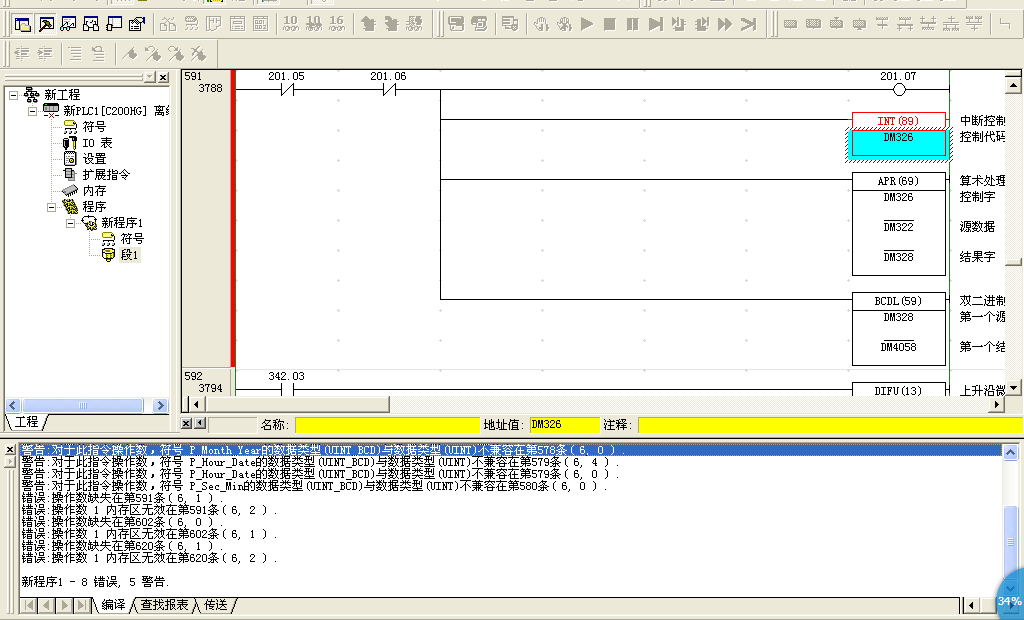Collapse the 新程序1 tree node
This screenshot has height=620, width=1024.
(72, 223)
